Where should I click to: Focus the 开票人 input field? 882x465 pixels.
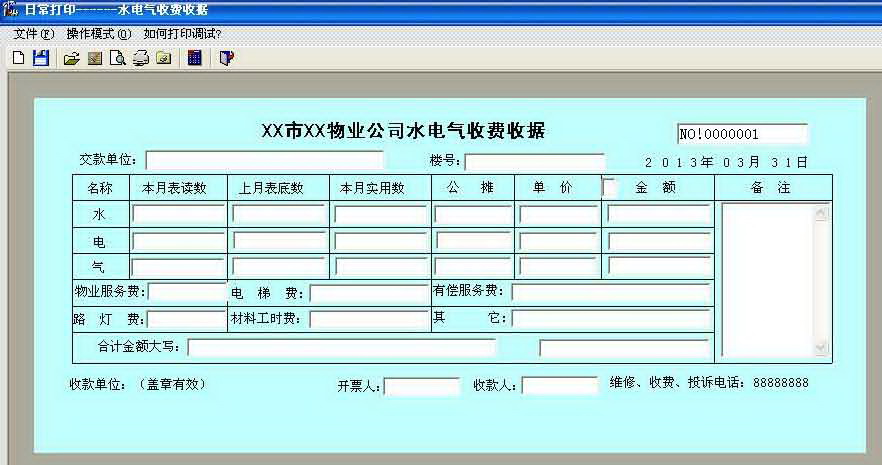coord(421,386)
